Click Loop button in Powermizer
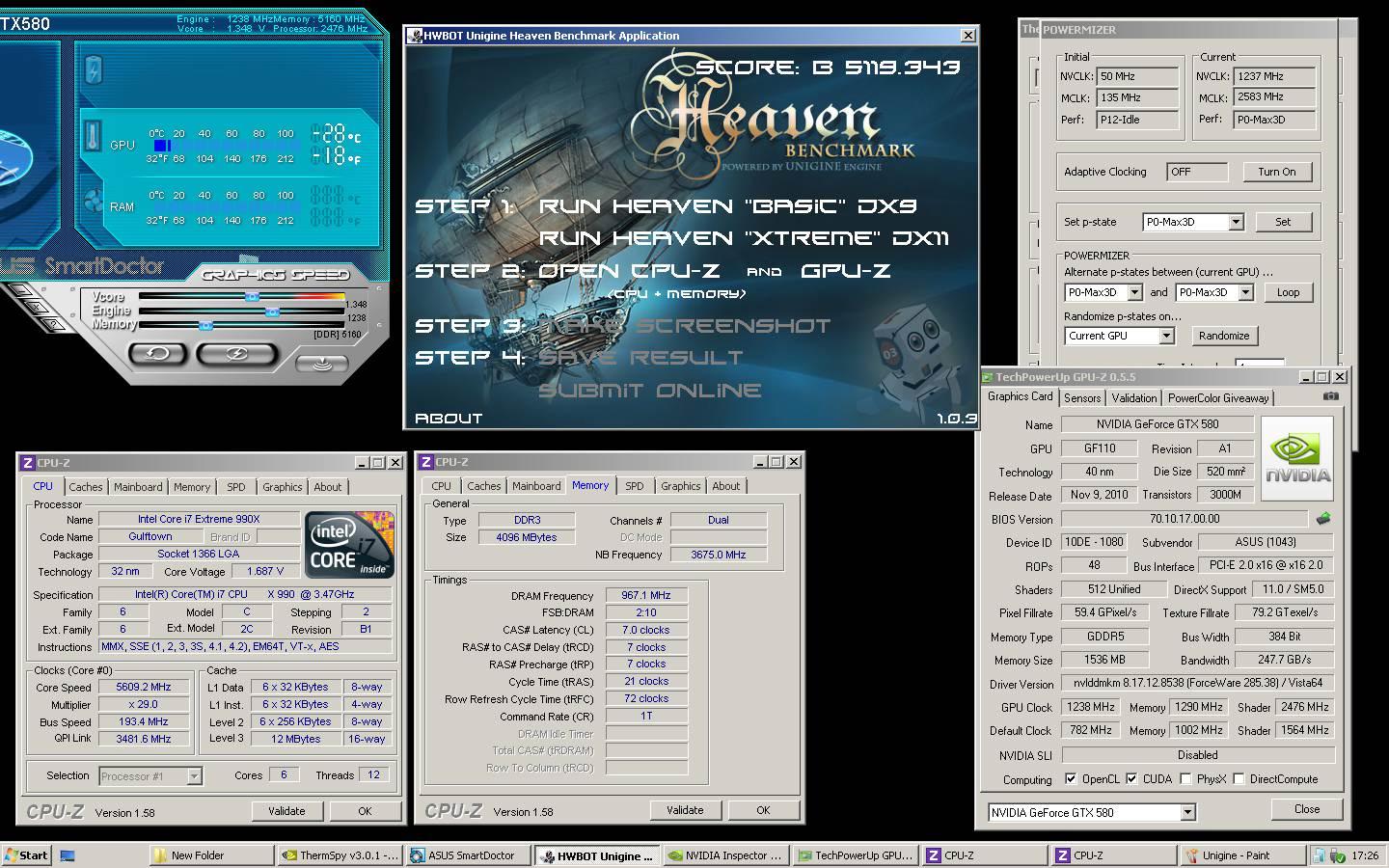 1289,292
